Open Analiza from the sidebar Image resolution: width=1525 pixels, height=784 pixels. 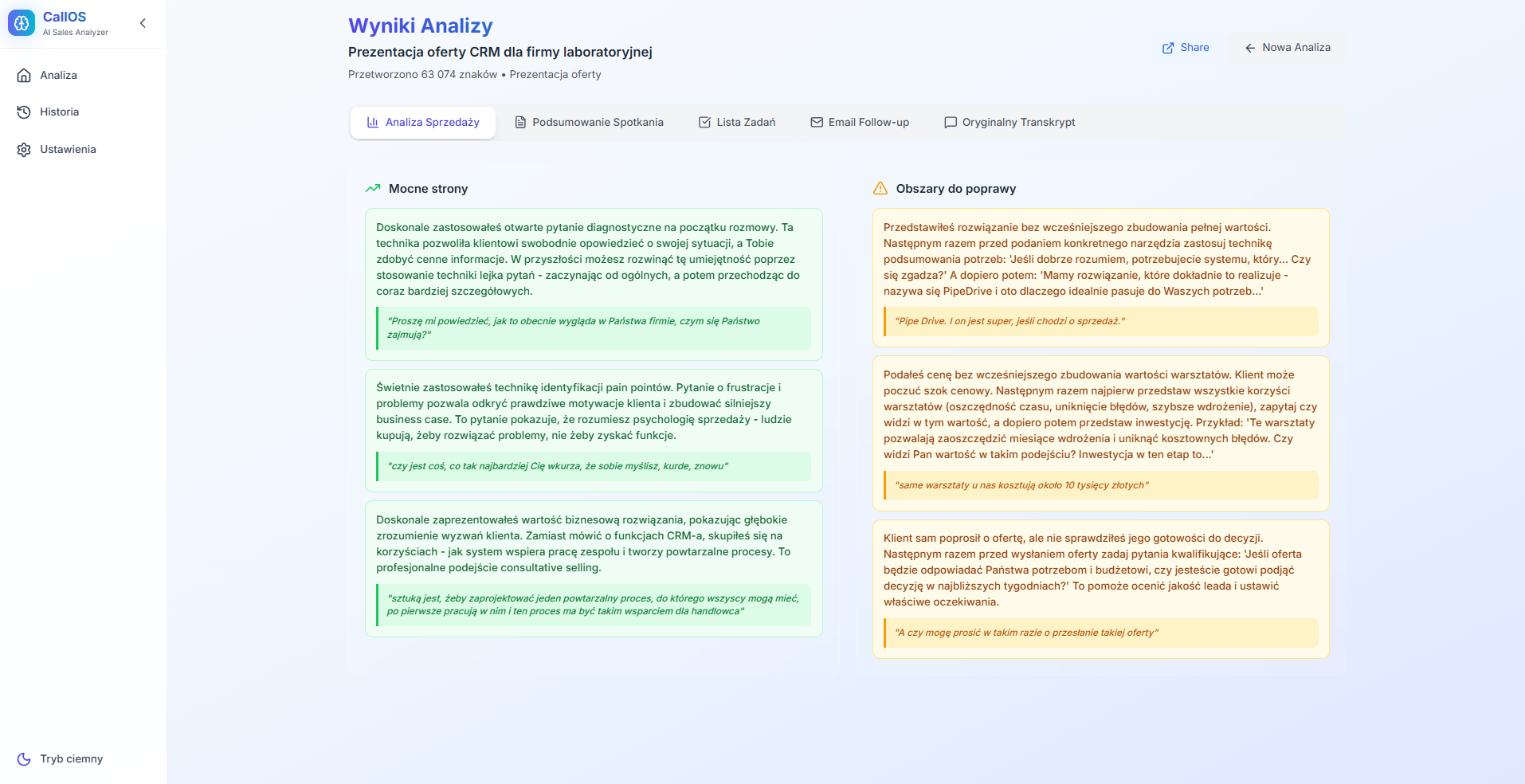coord(58,75)
